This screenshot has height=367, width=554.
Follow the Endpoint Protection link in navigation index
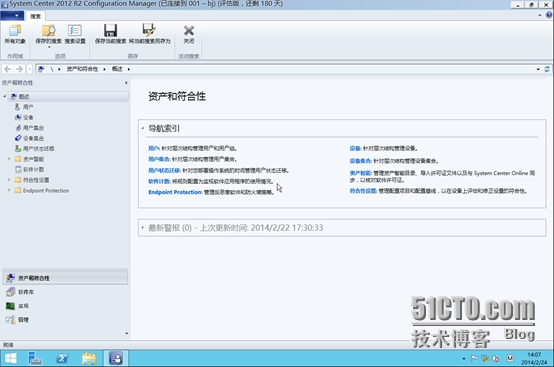175,192
